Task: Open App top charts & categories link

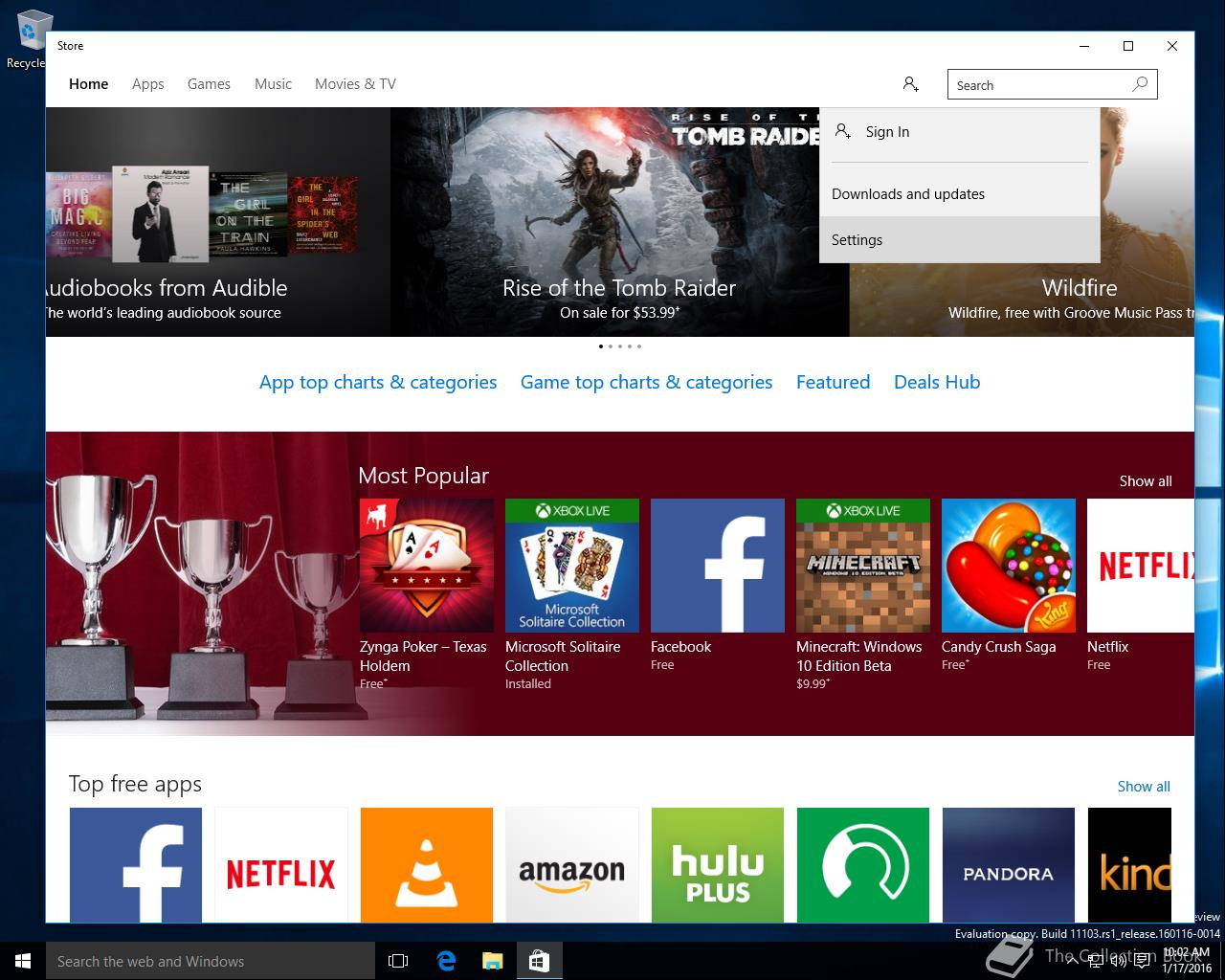Action: (x=378, y=382)
